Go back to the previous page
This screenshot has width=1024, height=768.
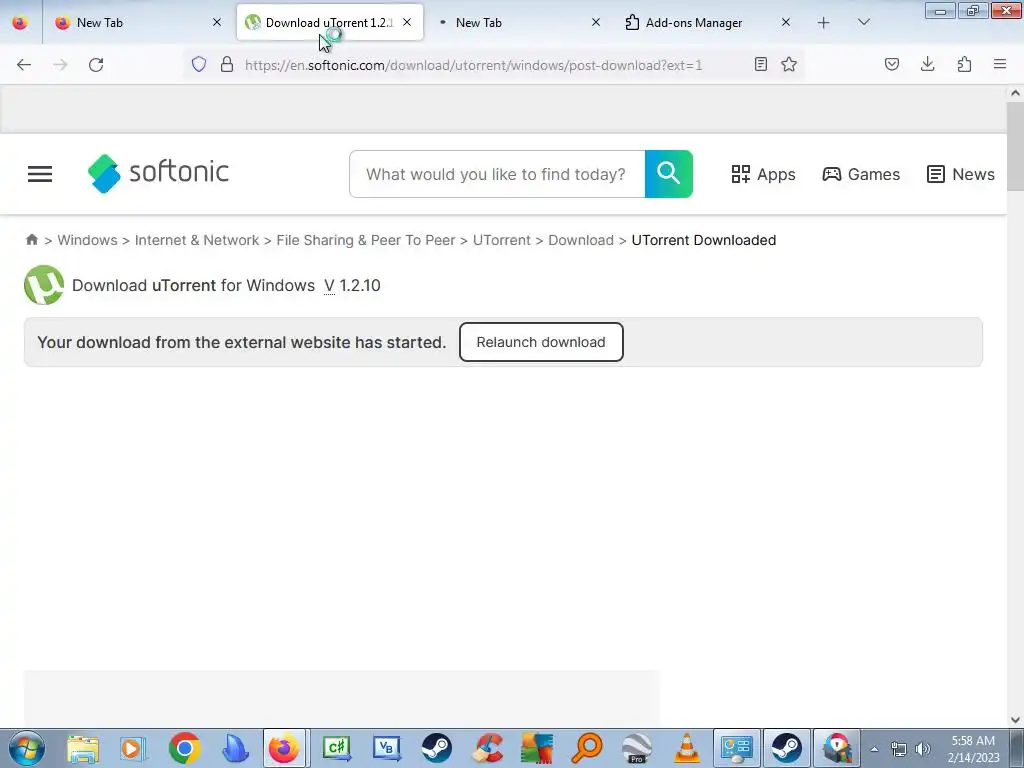pyautogui.click(x=24, y=65)
